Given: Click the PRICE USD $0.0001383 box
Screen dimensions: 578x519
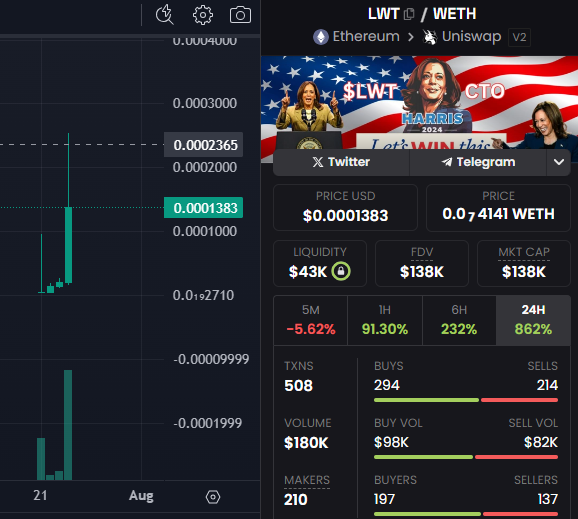Looking at the screenshot, I should (345, 208).
